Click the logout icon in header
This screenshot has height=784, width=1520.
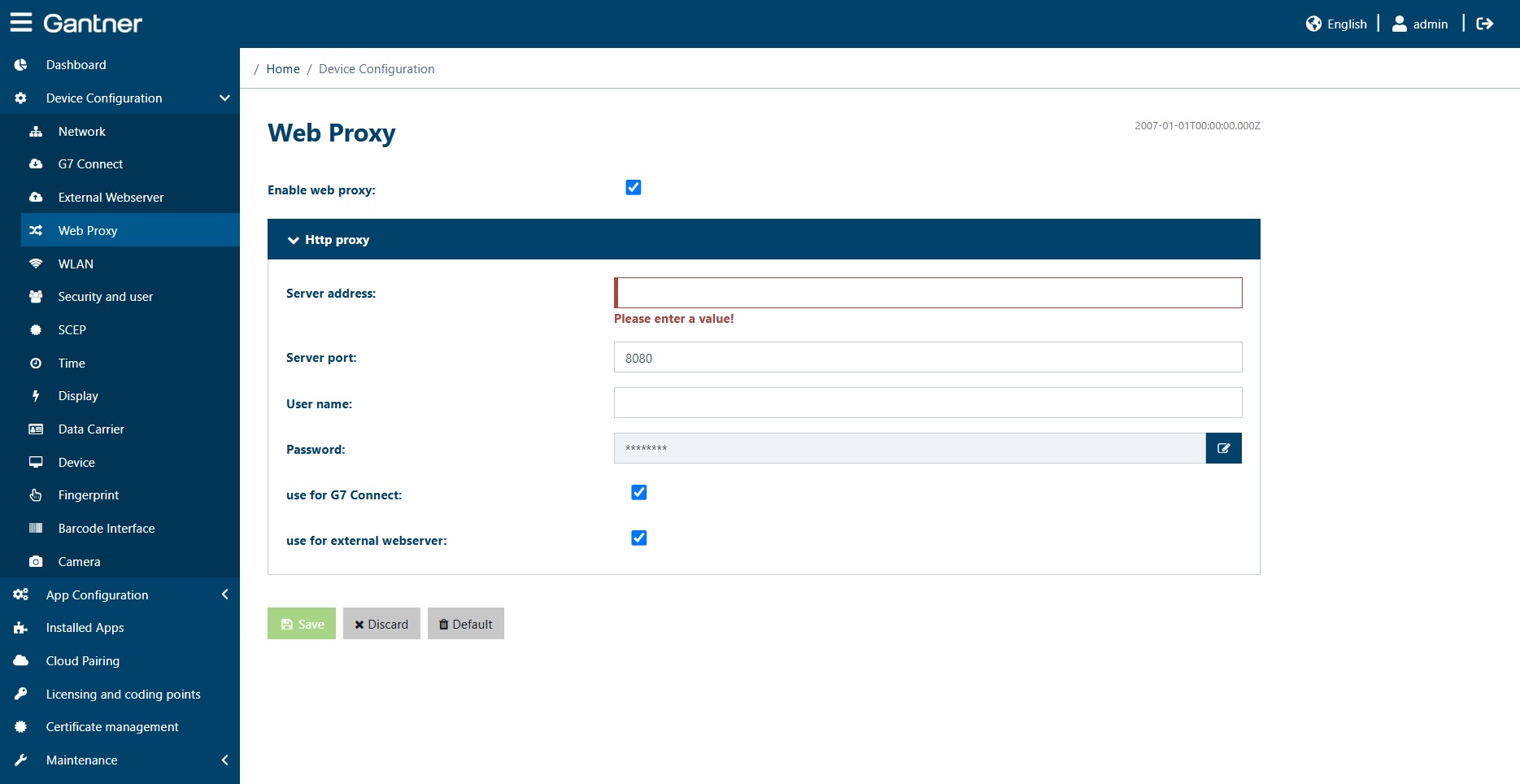coord(1484,24)
